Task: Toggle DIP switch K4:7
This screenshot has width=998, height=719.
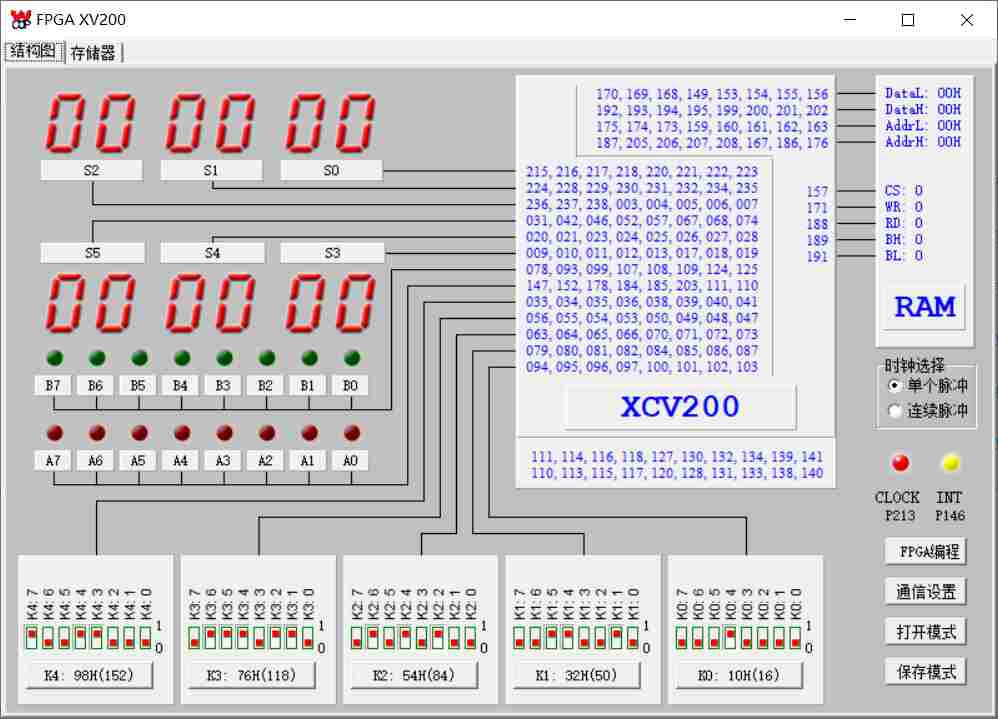Action: [x=32, y=637]
